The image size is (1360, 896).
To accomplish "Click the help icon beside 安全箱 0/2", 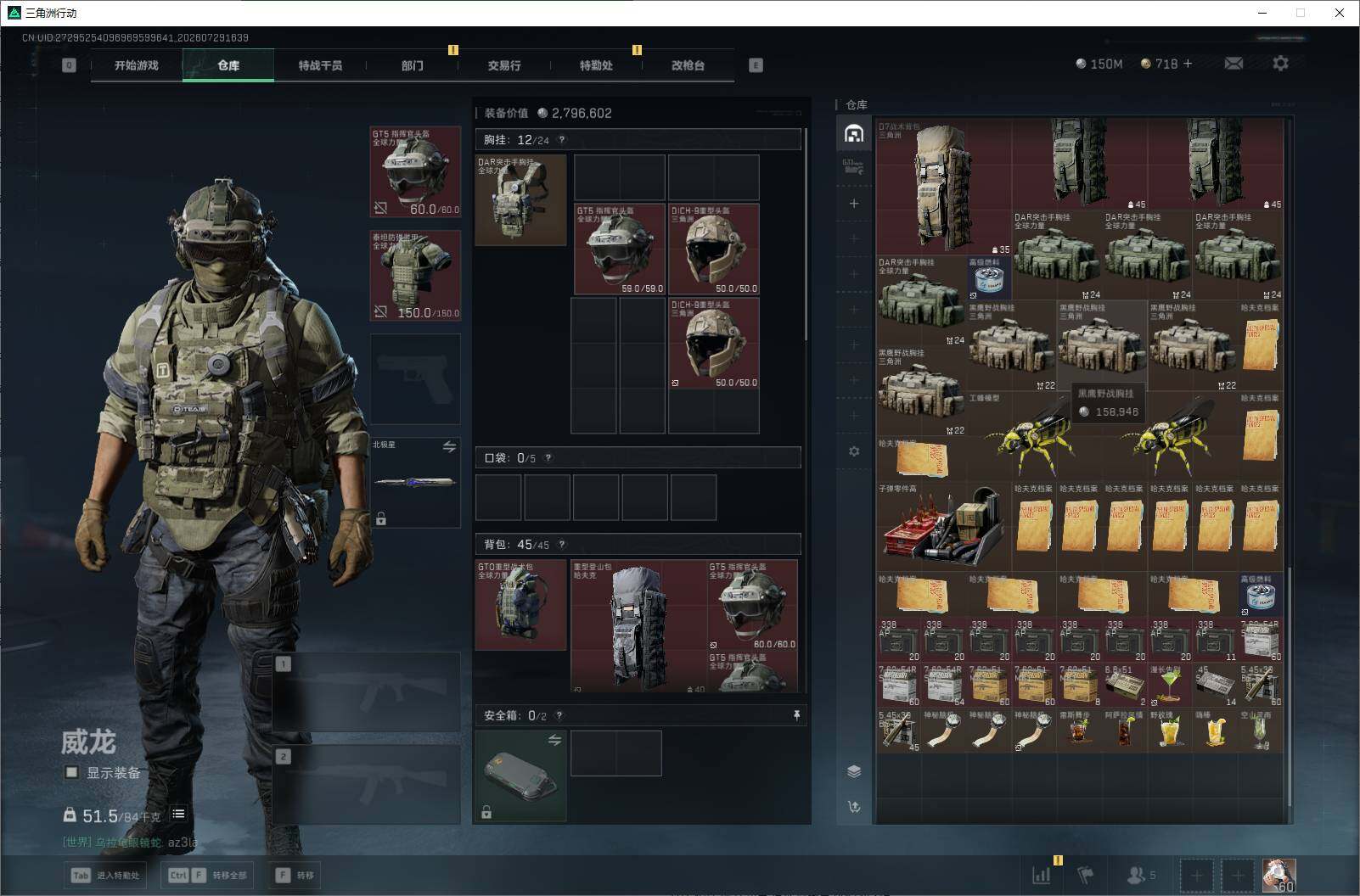I will click(559, 716).
